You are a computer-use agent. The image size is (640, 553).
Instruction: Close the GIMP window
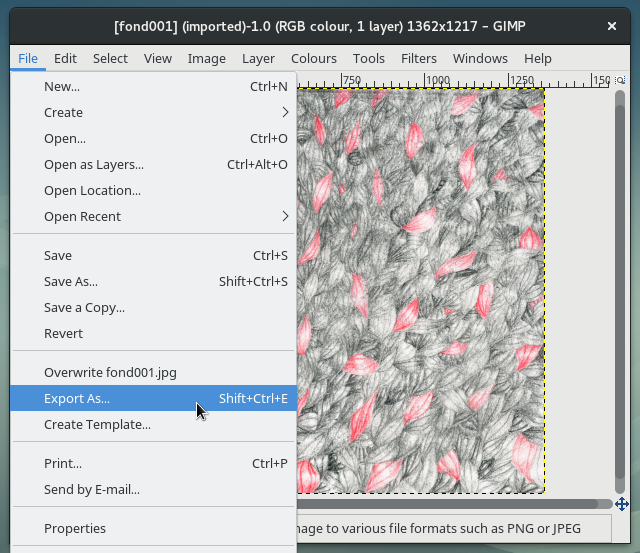(611, 26)
